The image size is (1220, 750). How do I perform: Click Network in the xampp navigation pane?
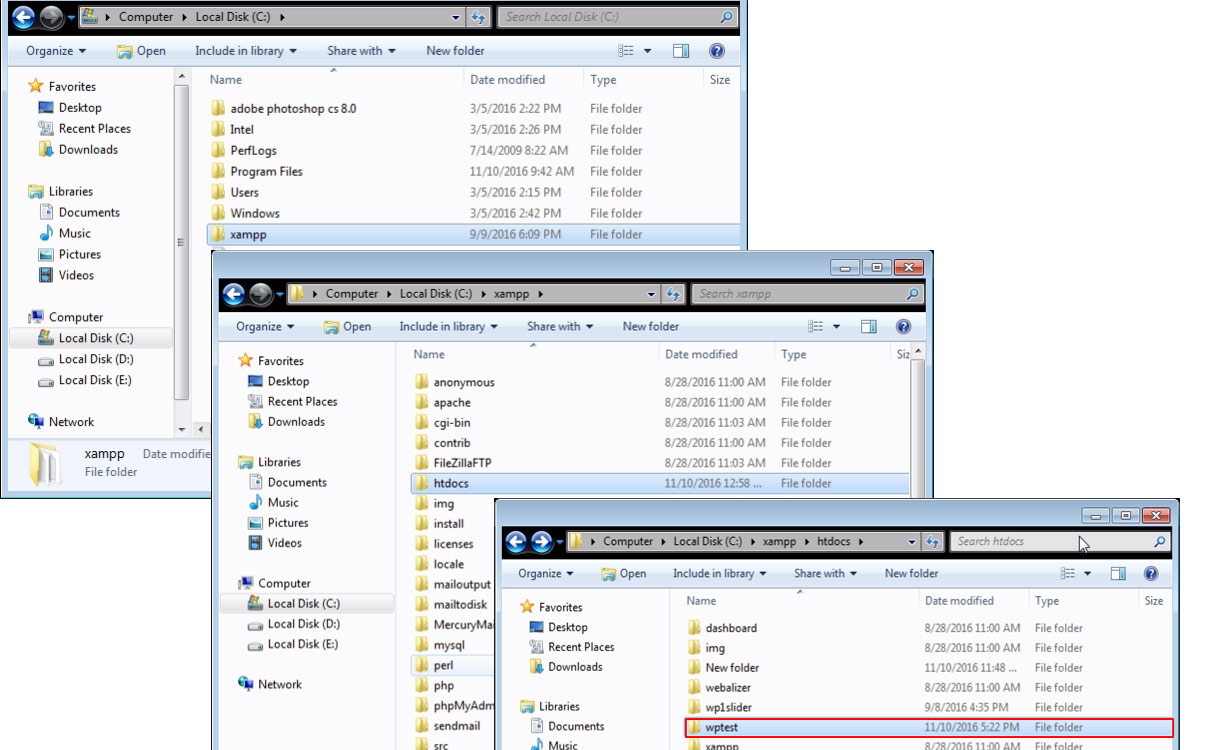[279, 685]
